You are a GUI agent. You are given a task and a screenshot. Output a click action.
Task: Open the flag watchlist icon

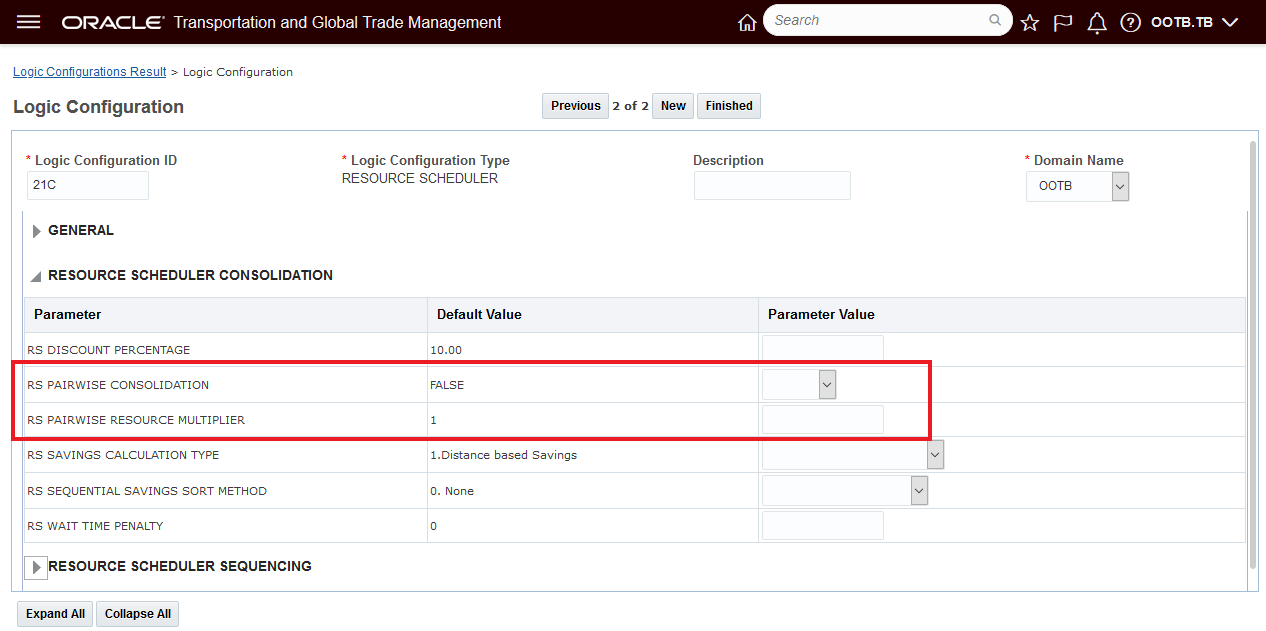click(1063, 22)
